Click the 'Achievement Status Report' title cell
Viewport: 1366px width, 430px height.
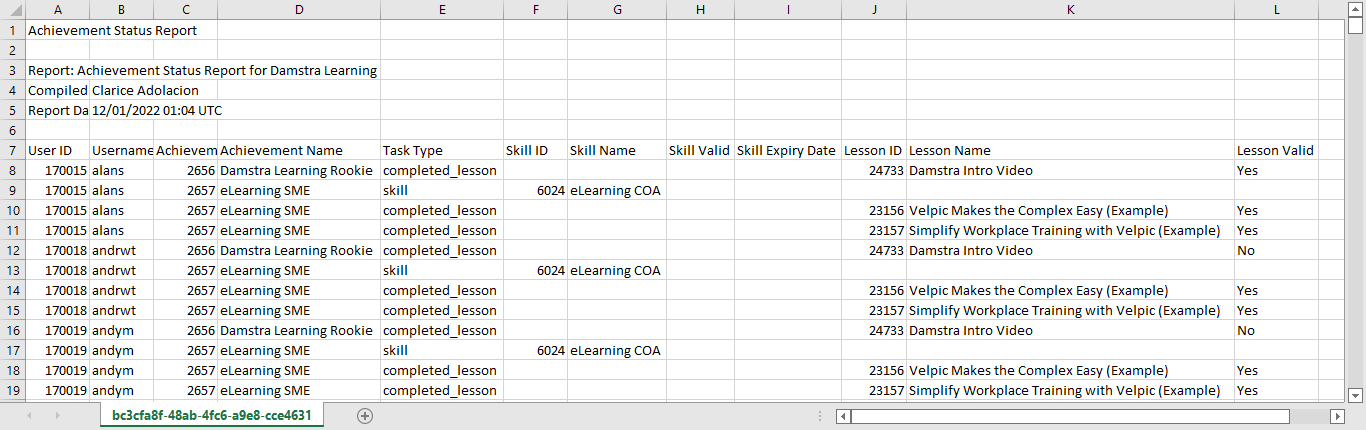pyautogui.click(x=112, y=30)
